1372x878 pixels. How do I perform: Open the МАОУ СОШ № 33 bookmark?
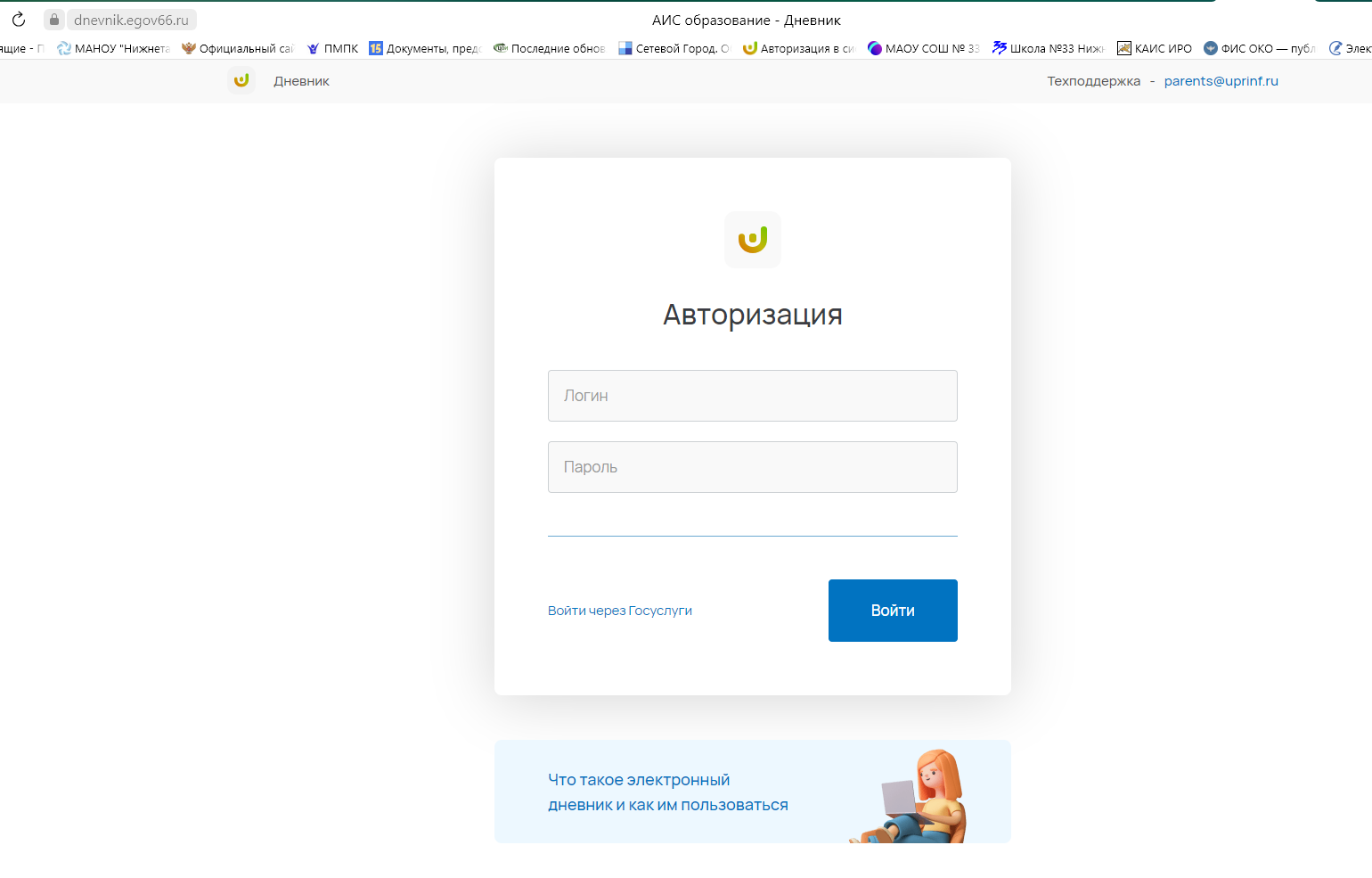924,48
